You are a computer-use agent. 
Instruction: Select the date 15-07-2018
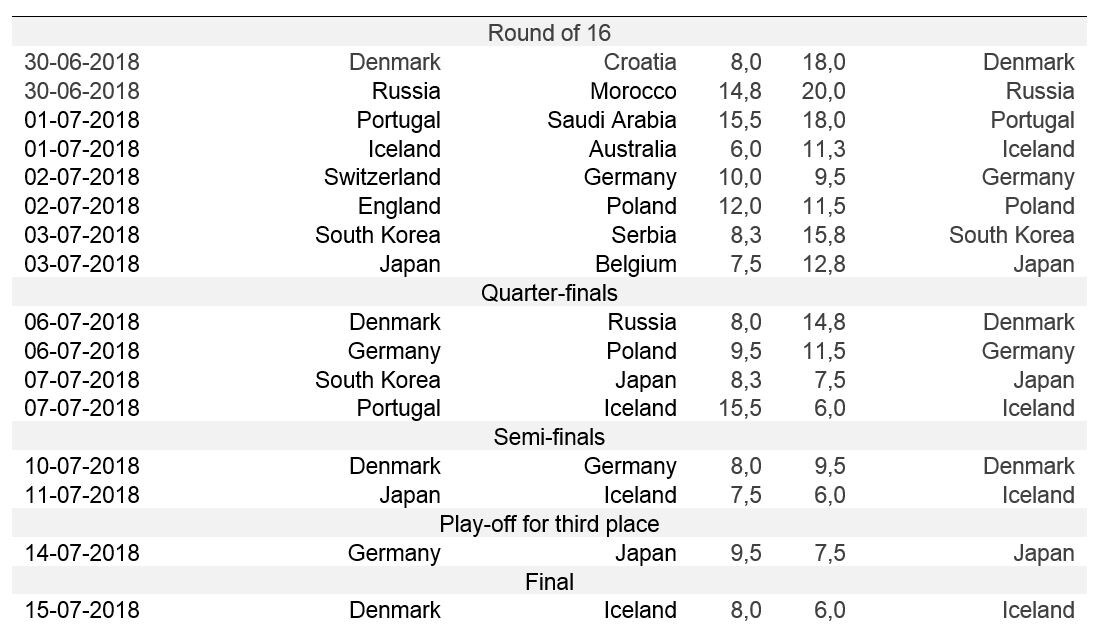click(82, 610)
